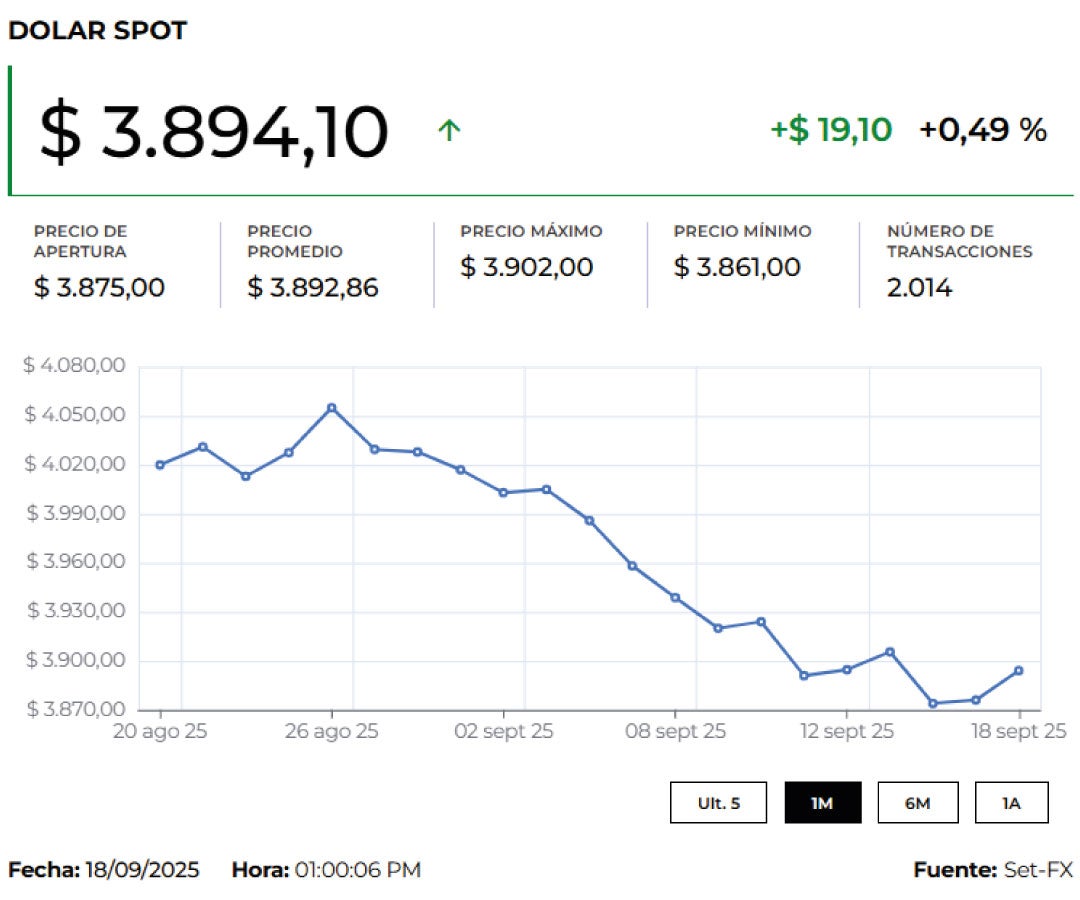Screen dimensions: 1080x900
Task: Click the peak data point on 26 ago
Action: 332,407
